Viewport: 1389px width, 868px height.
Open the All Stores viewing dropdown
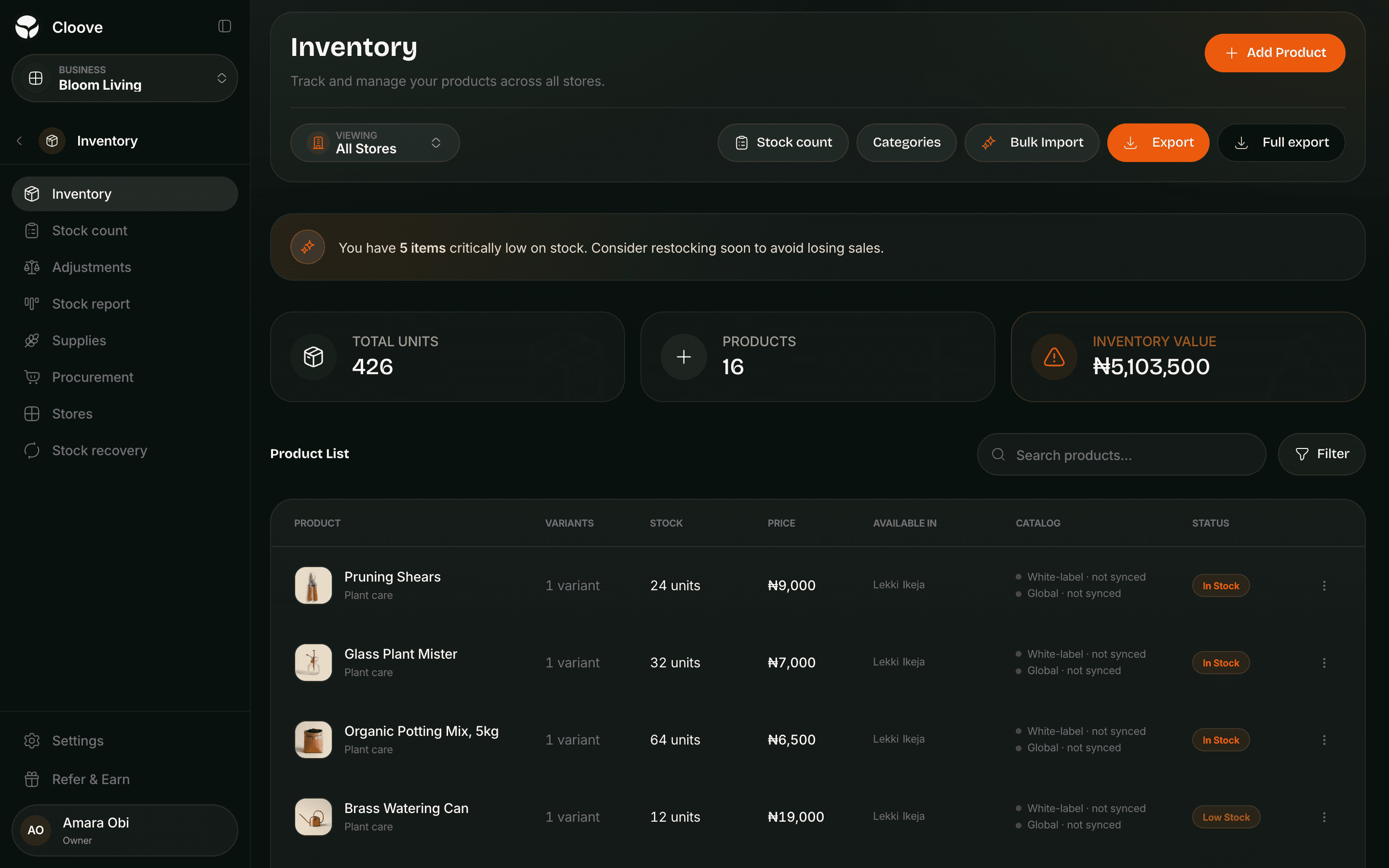pyautogui.click(x=375, y=142)
